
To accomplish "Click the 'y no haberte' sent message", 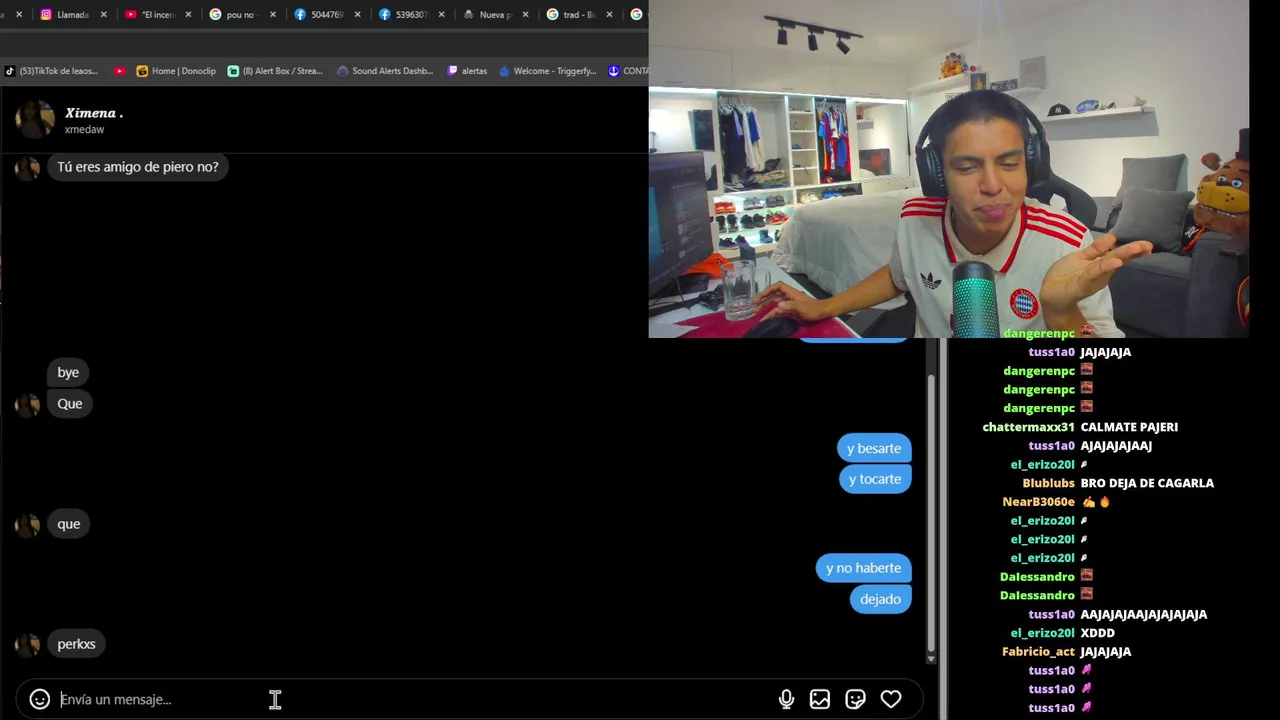I will (x=863, y=568).
